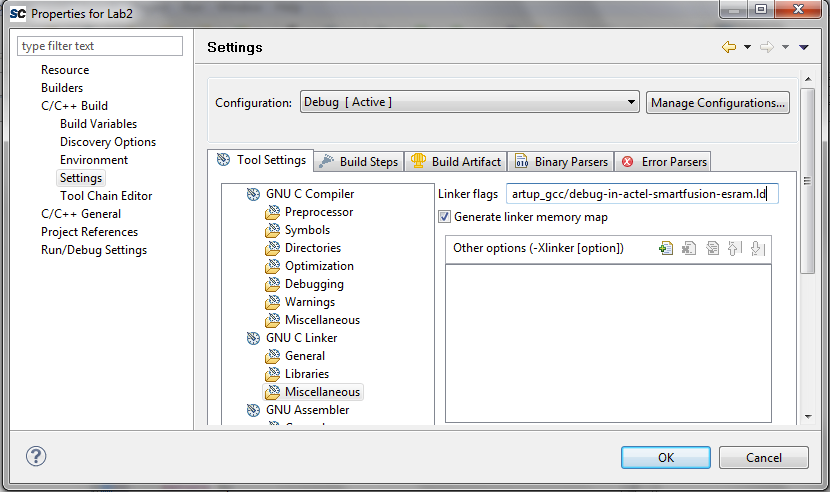Select the GNU Assembler tool node
Viewport: 830px width, 492px height.
point(308,410)
